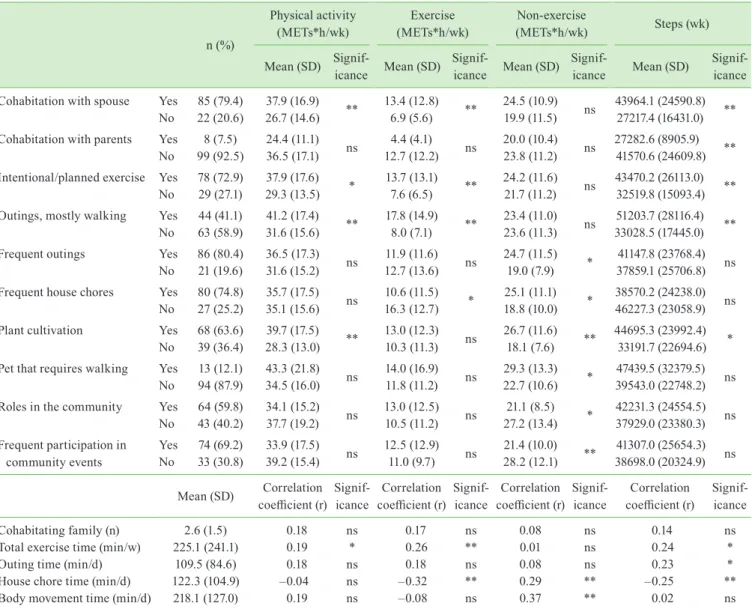Screen dimensions: 752x609
Task: Select the 'Steps (wk)' header
Action: coord(682,24)
